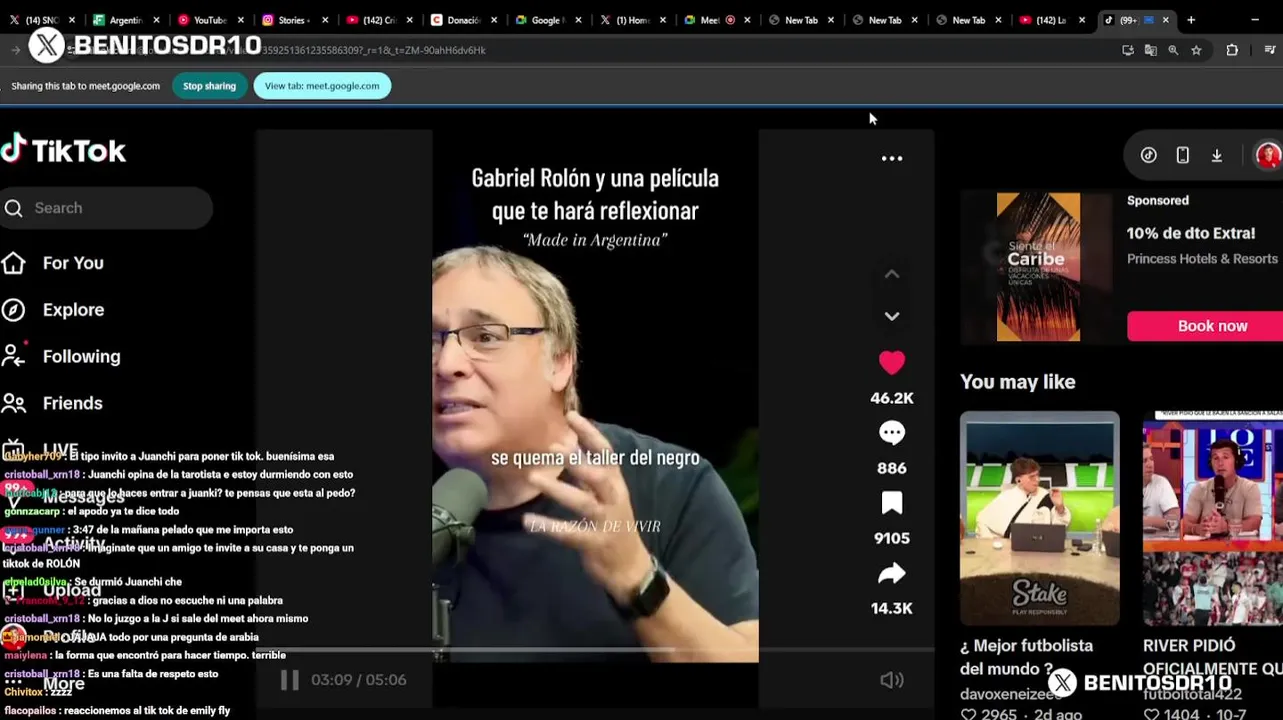The height and width of the screenshot is (720, 1283).
Task: Pause the video playback
Action: (289, 680)
